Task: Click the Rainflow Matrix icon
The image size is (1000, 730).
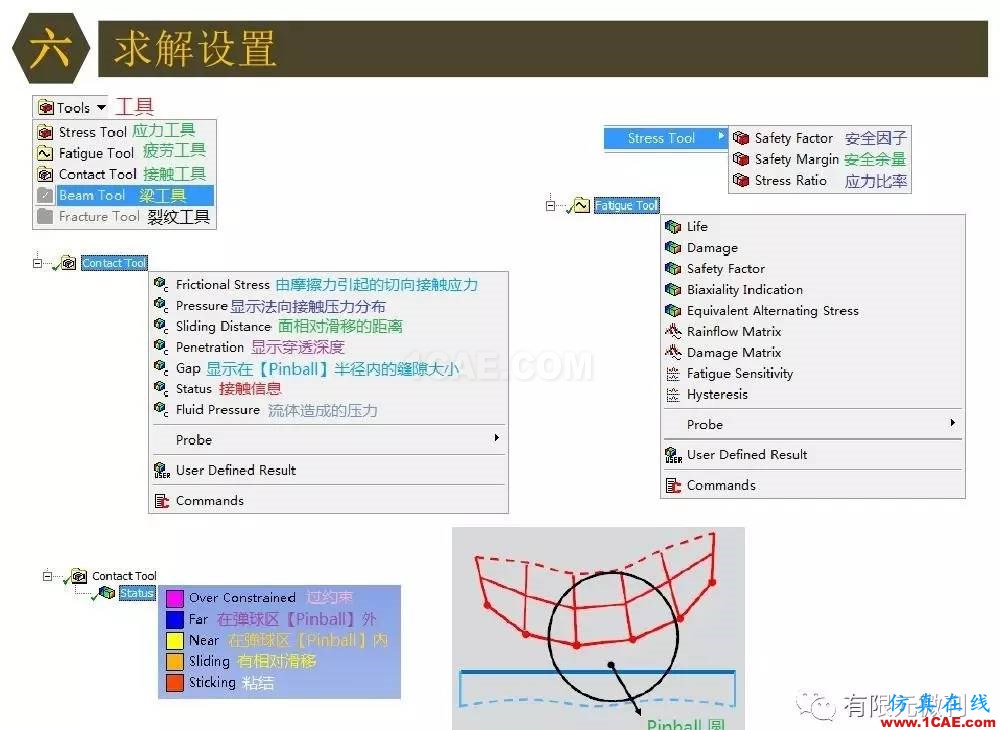Action: [673, 332]
